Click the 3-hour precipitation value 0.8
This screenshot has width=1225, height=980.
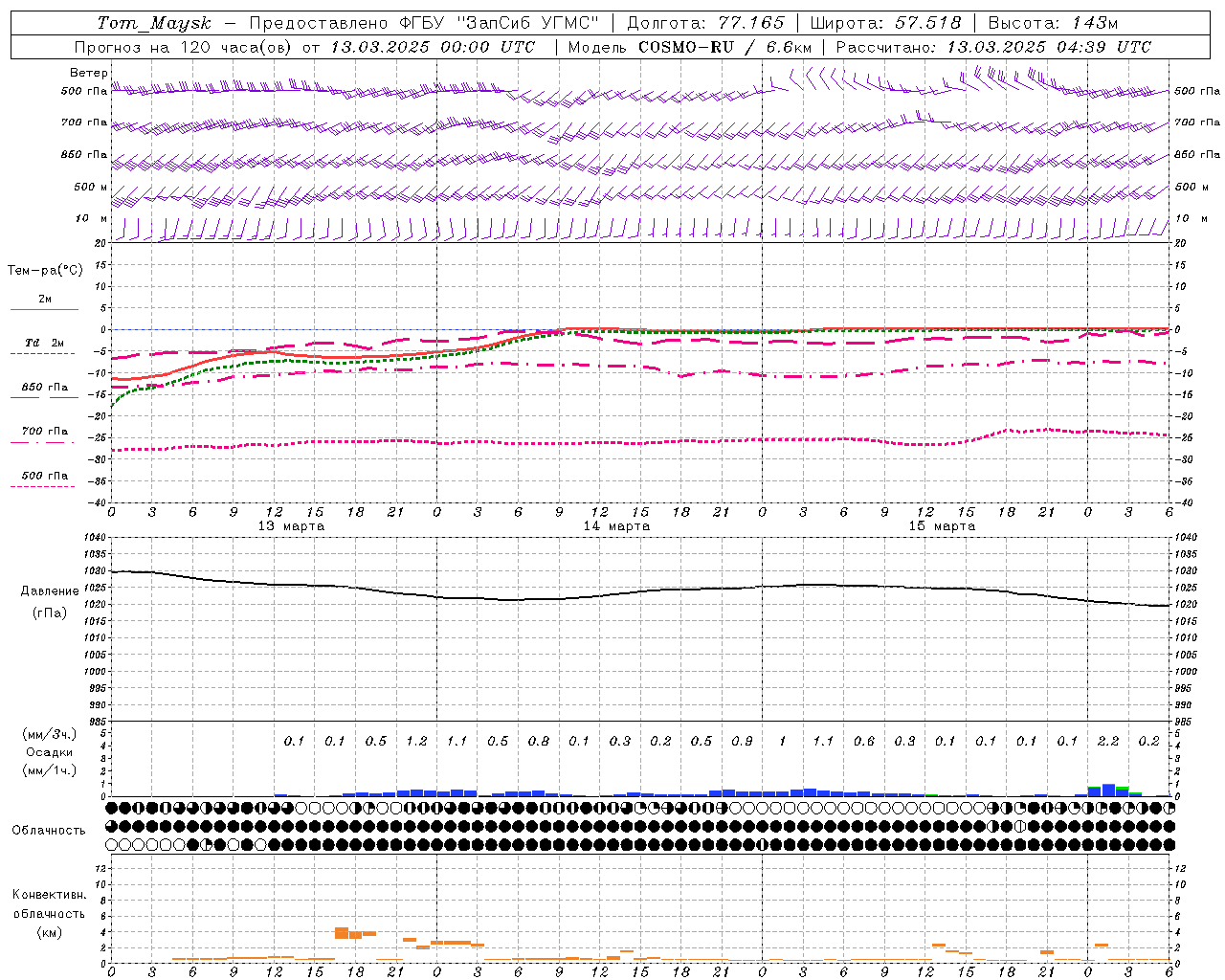tap(539, 741)
